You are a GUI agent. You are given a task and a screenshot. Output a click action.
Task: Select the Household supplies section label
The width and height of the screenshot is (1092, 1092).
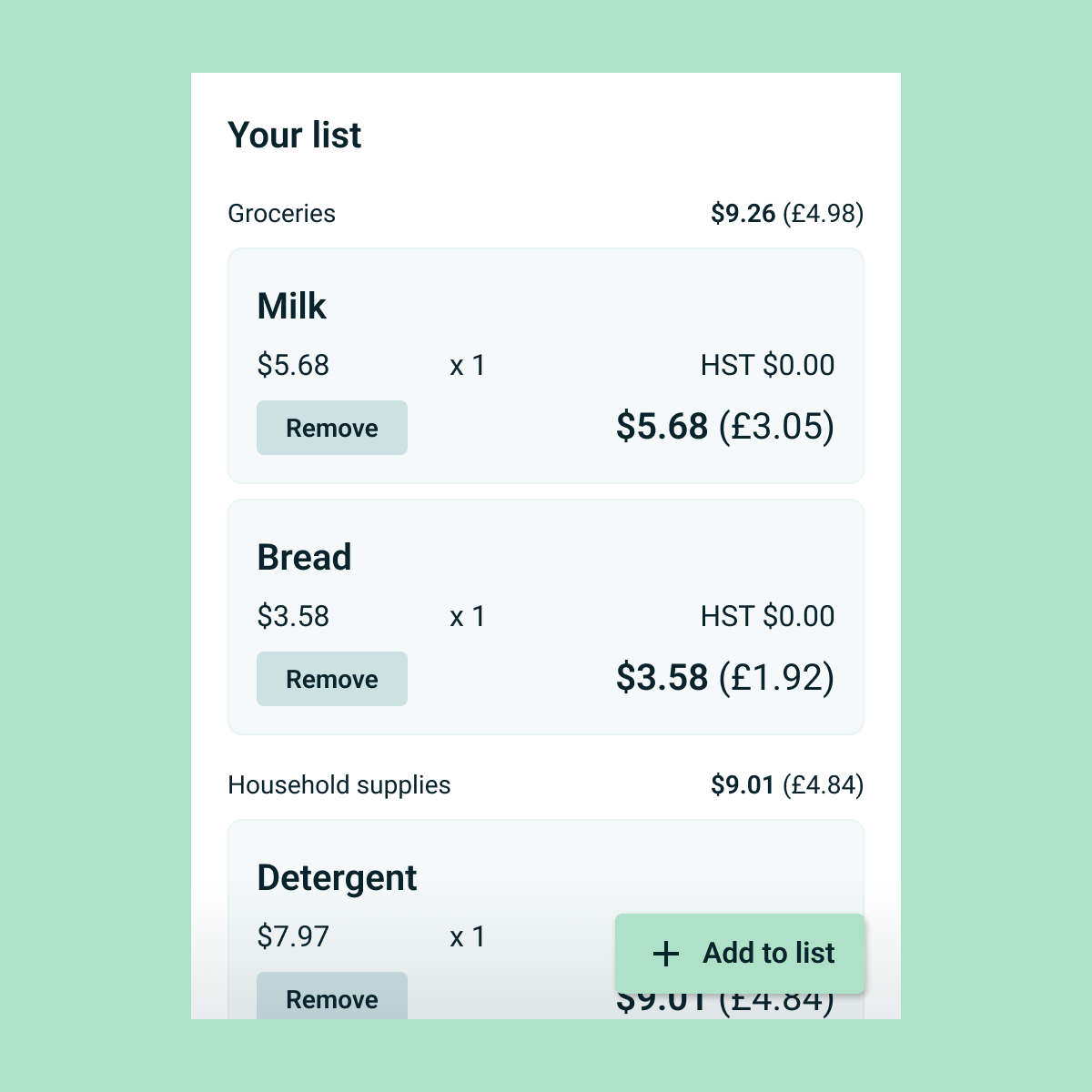pos(339,785)
